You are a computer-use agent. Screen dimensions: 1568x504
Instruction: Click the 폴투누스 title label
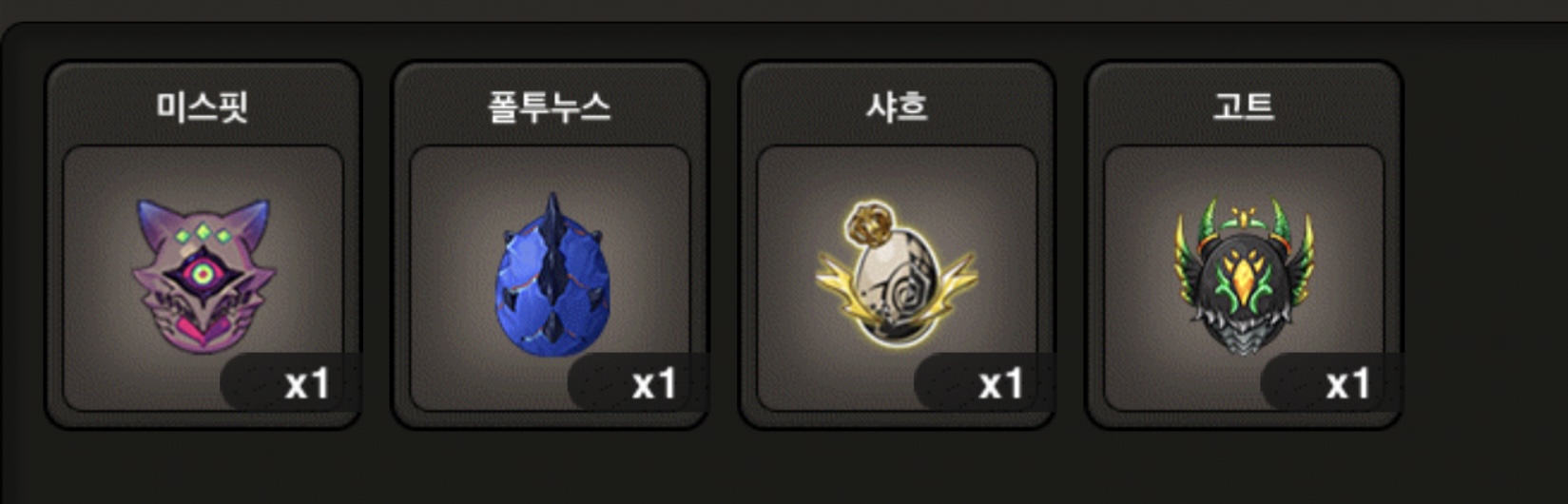tap(549, 107)
